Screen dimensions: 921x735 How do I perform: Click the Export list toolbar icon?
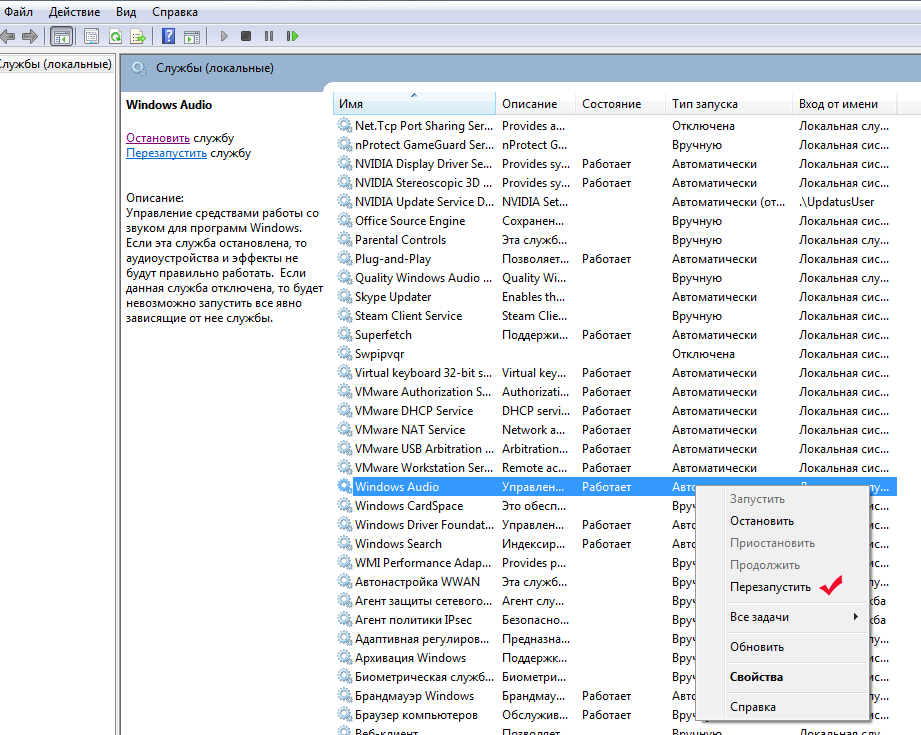(138, 36)
